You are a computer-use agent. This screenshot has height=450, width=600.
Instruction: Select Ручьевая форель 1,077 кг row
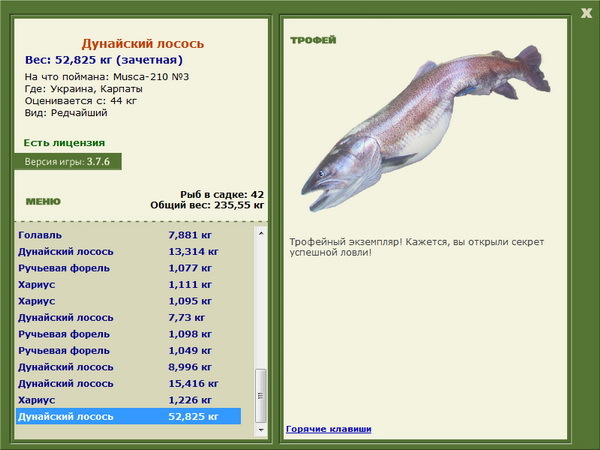click(x=129, y=268)
